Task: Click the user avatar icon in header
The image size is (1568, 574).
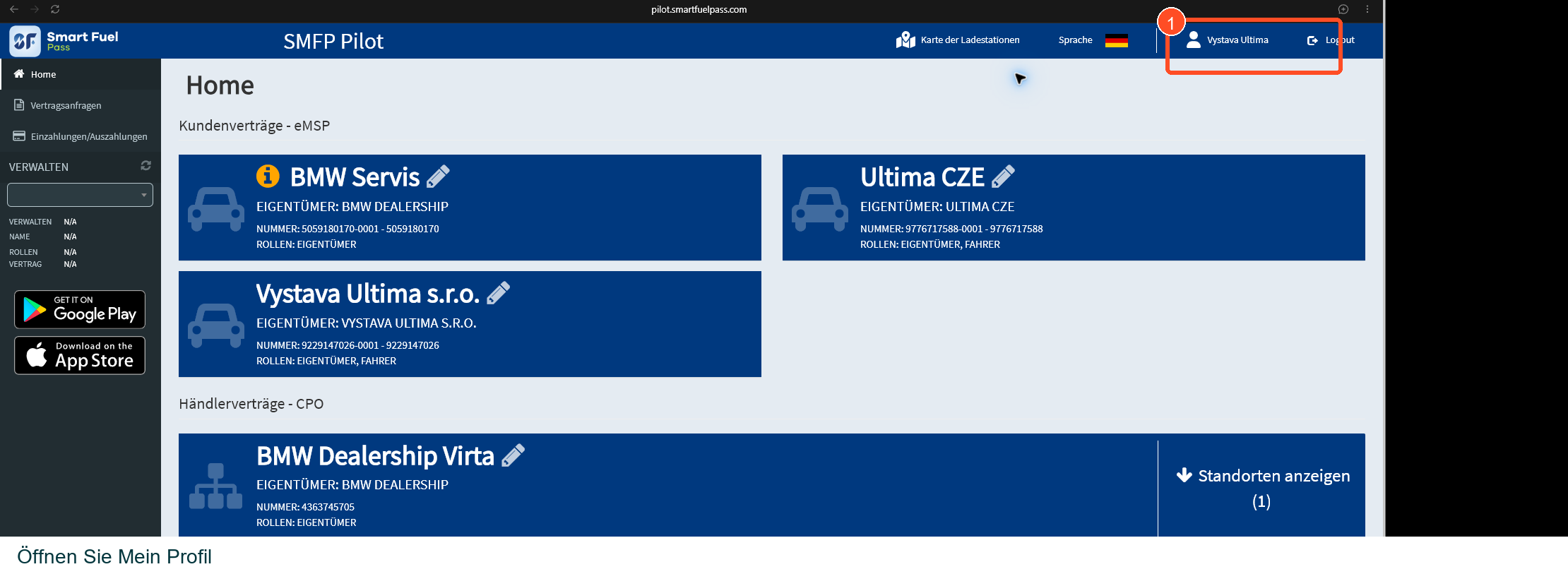Action: pos(1194,40)
